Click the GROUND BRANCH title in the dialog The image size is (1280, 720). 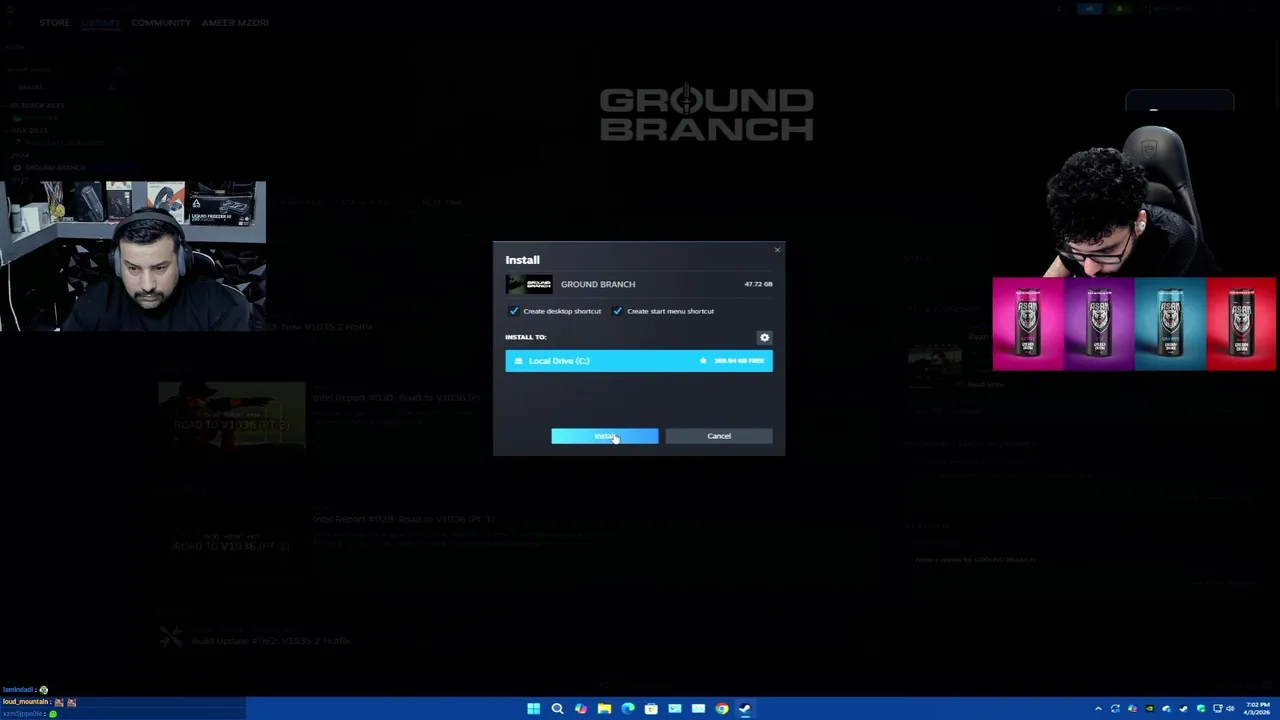tap(598, 284)
